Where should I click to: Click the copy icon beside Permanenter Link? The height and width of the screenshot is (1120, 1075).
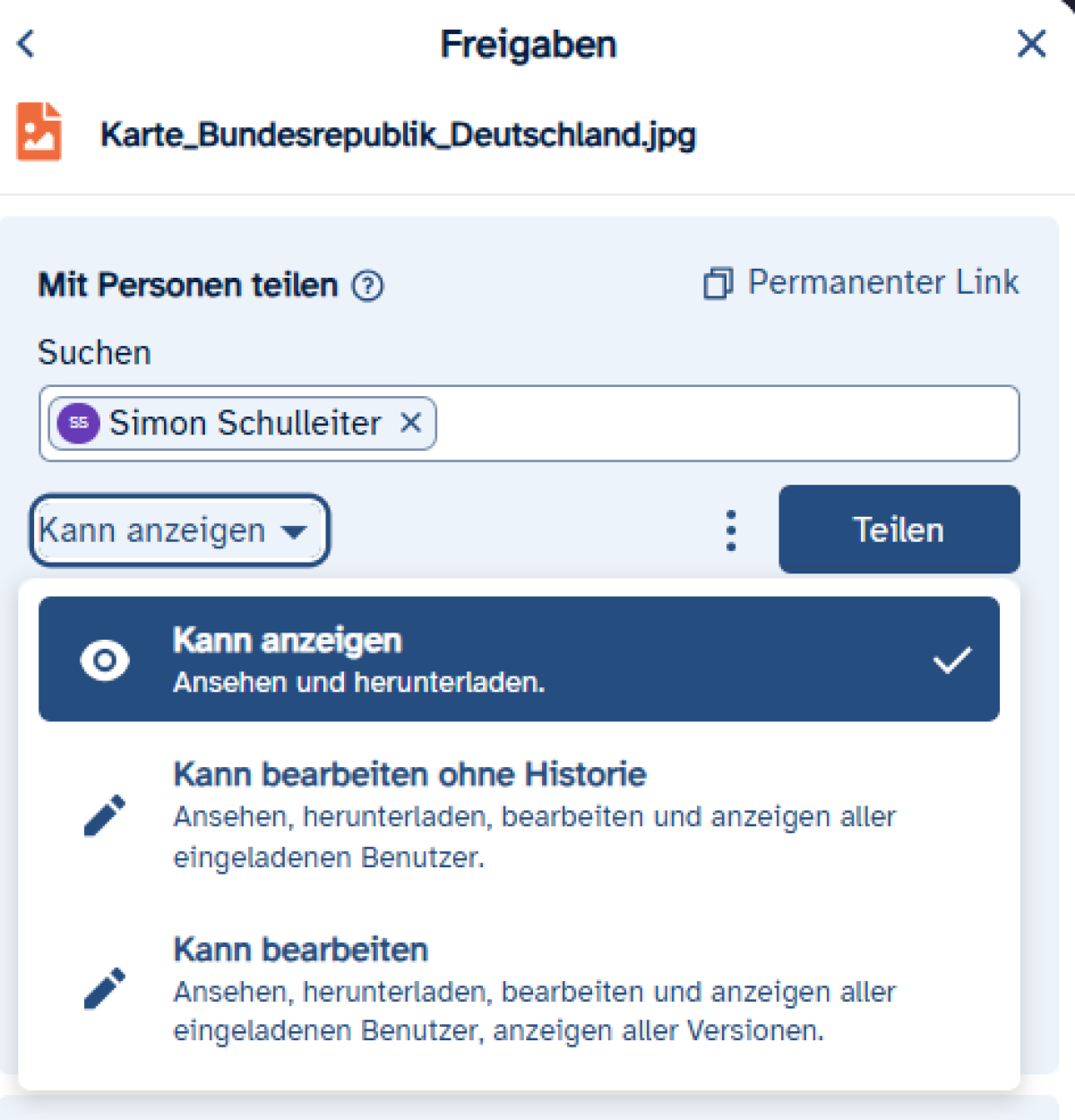[718, 283]
